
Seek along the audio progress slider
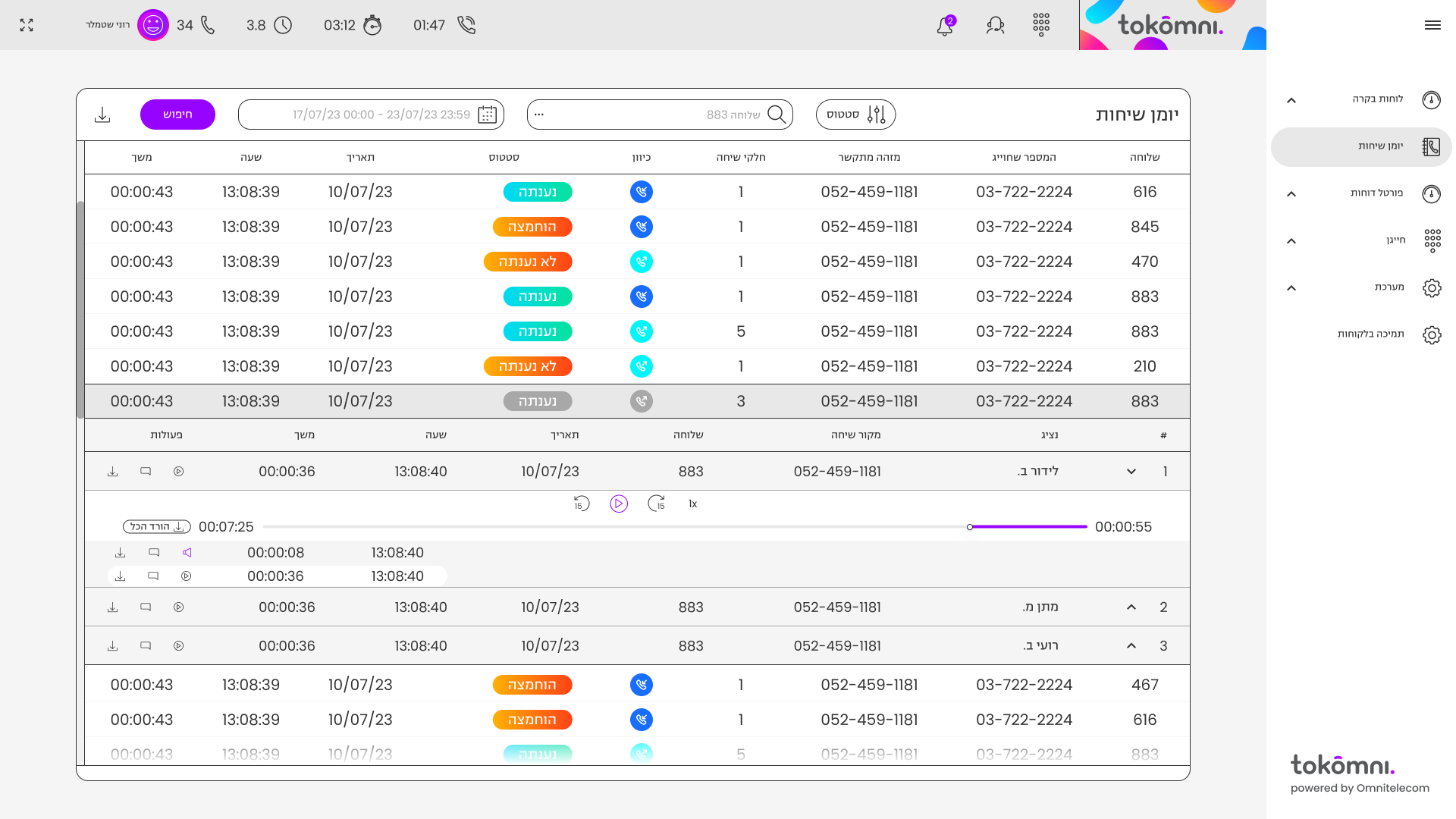[x=675, y=527]
